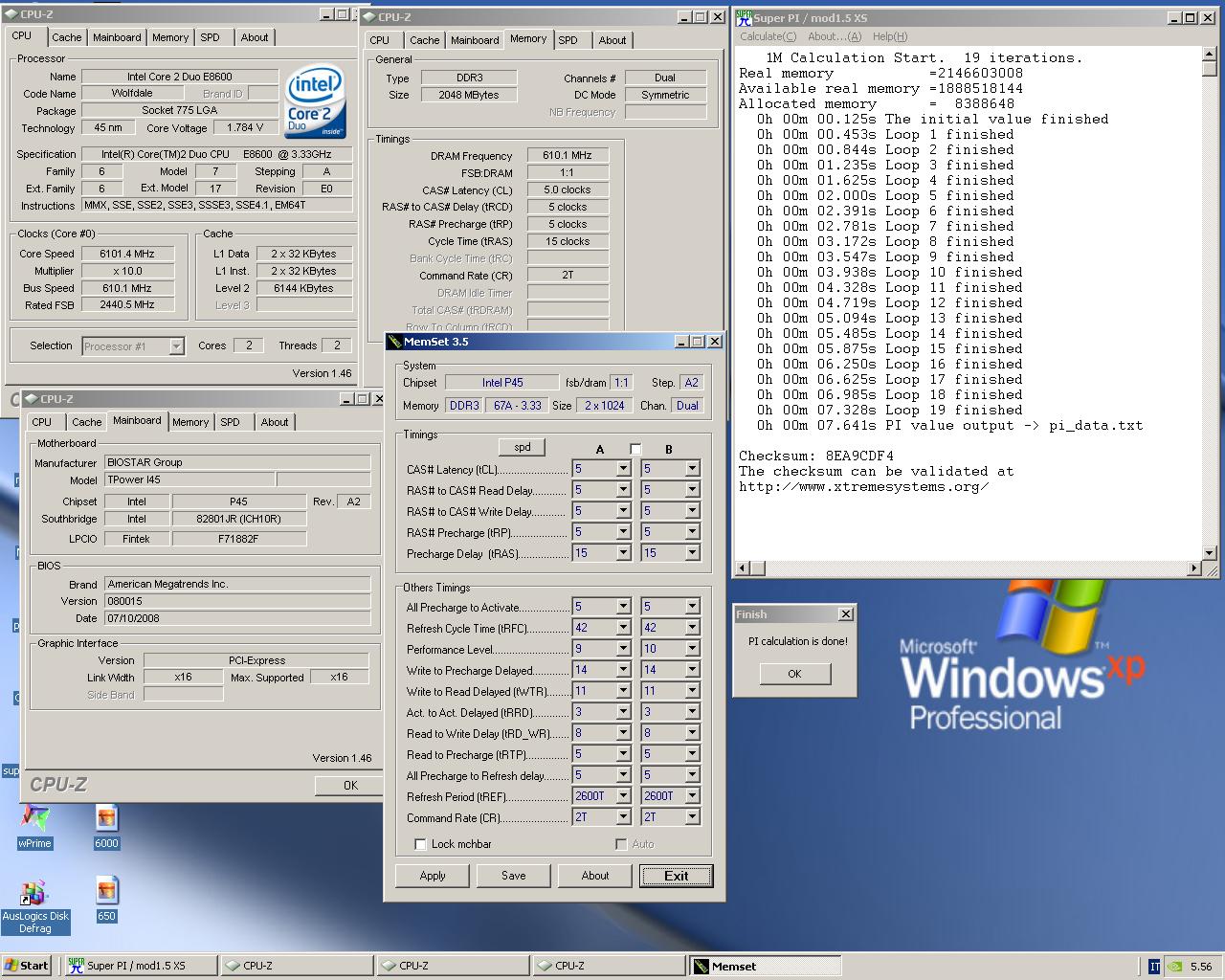Open RAS# Precharge (tRP) channel A dropdown

point(623,532)
